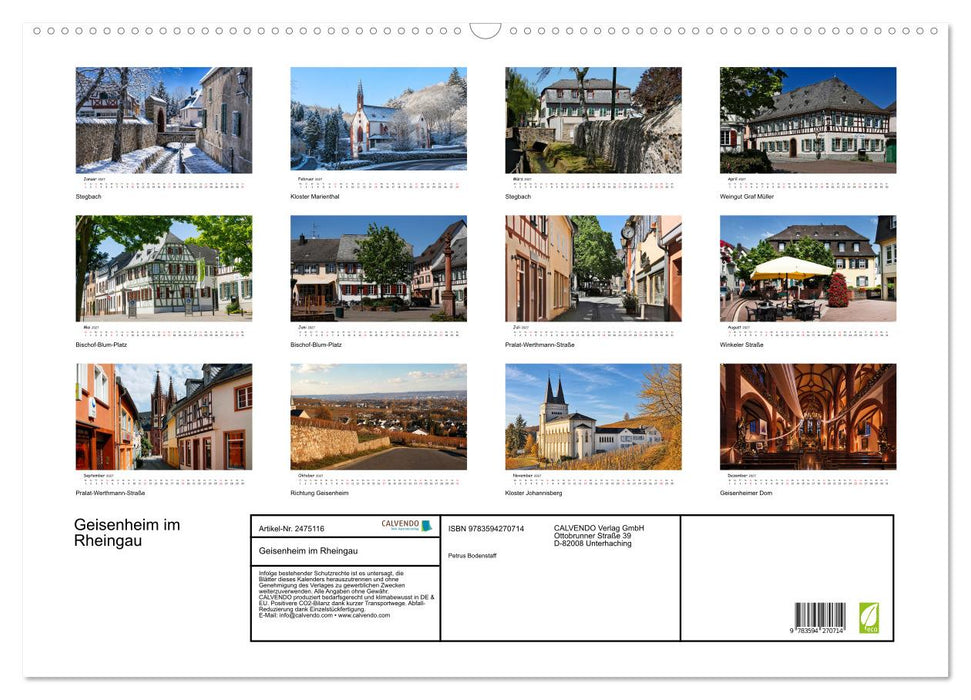Click author name 'Petrus Bodenstaff'

(x=472, y=556)
